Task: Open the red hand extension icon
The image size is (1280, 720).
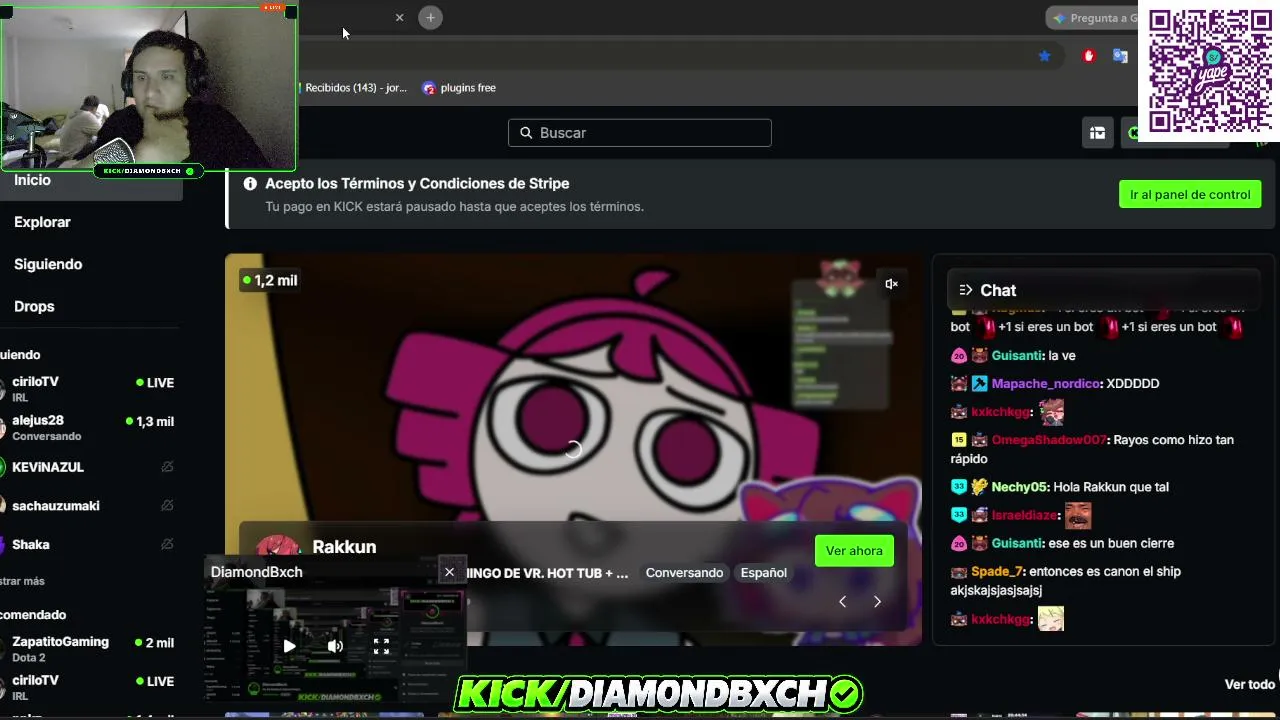Action: (x=1089, y=56)
